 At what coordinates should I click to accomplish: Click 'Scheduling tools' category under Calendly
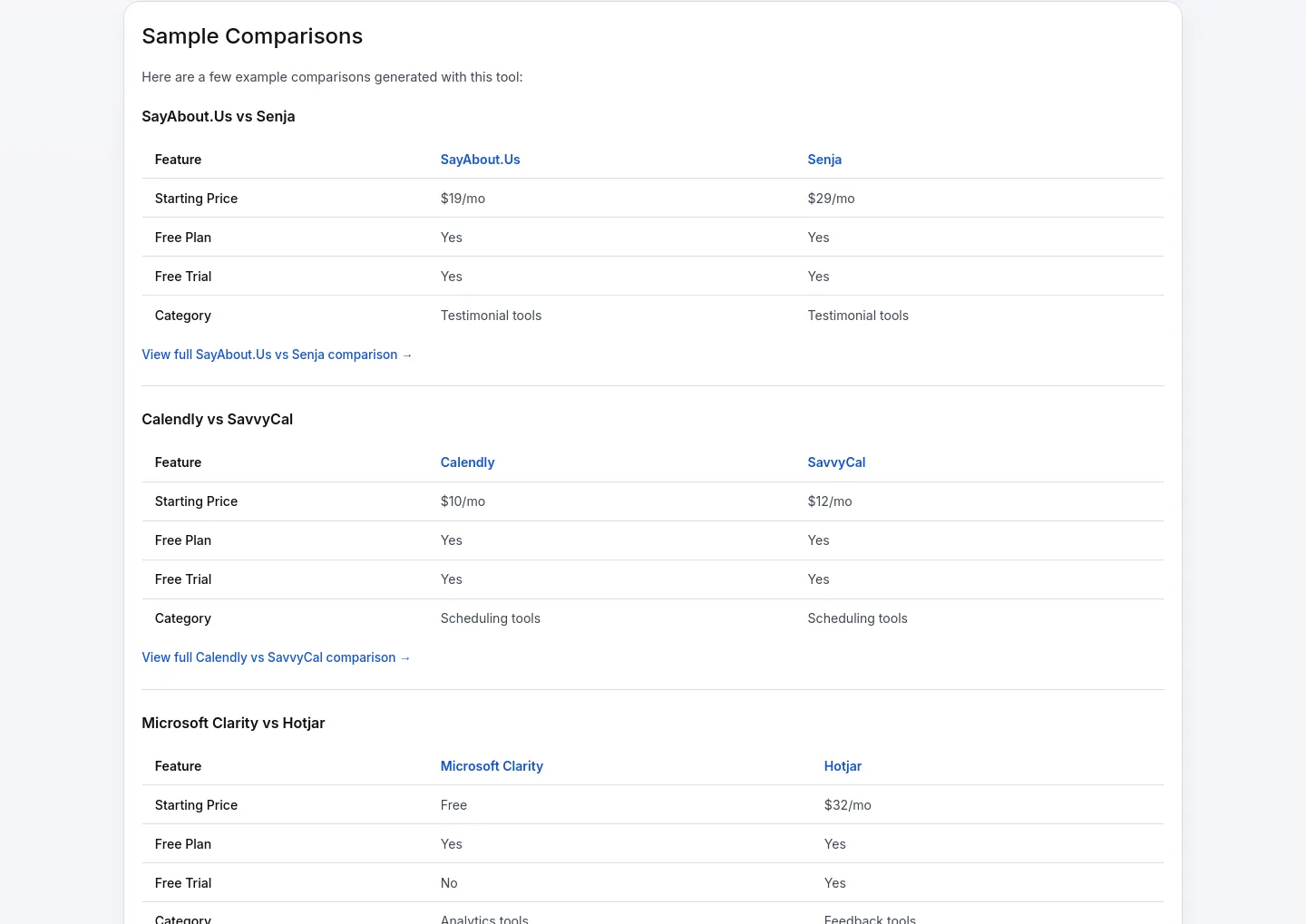point(490,618)
